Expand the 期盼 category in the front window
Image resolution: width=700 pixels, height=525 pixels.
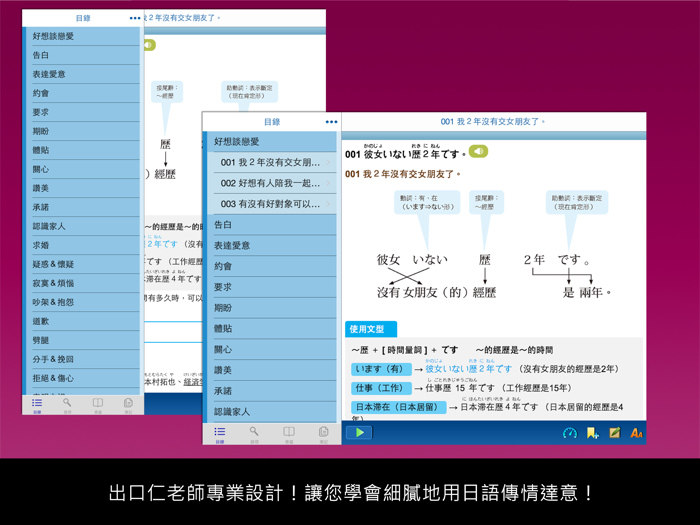[272, 308]
